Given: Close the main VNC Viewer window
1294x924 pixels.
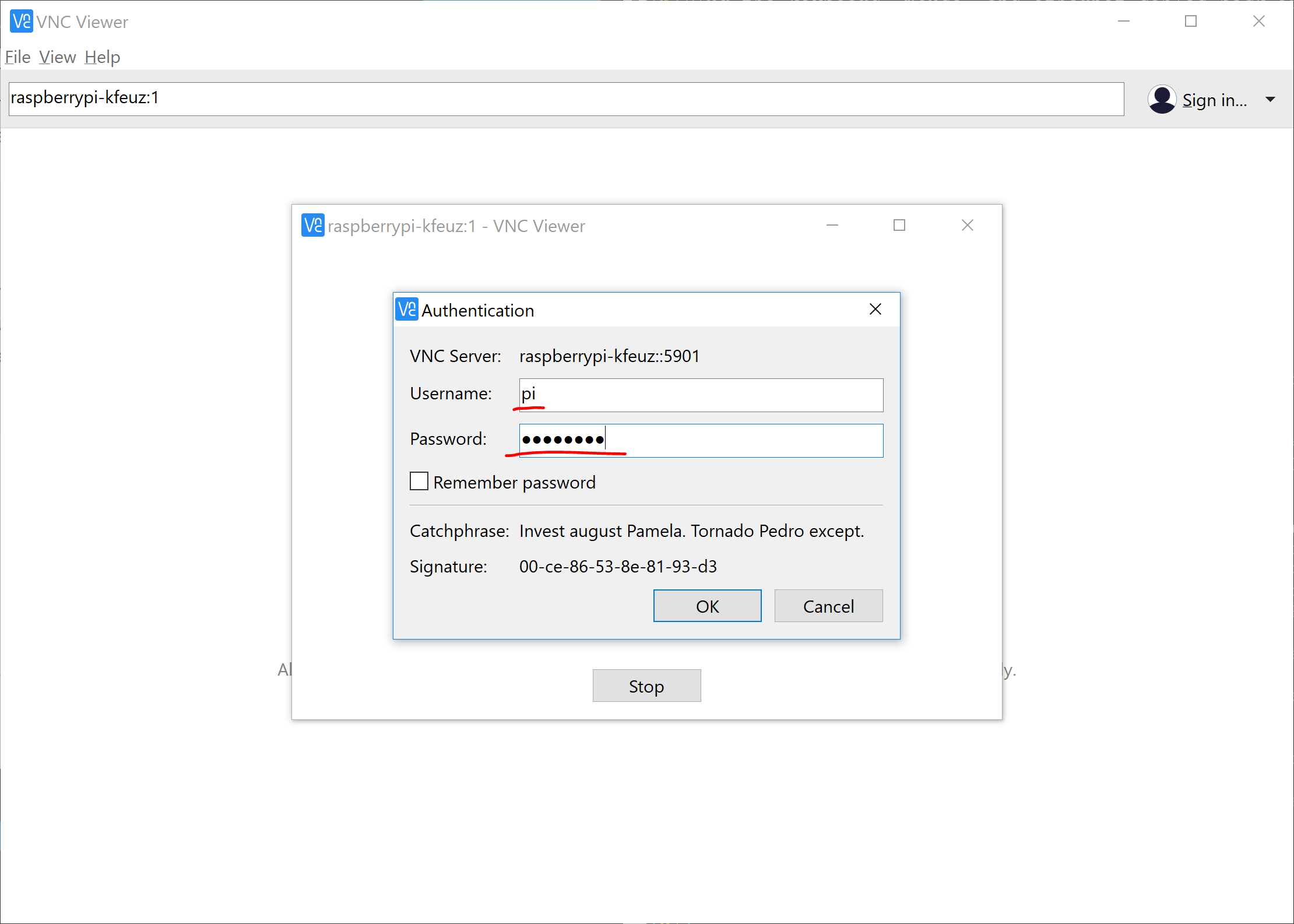Looking at the screenshot, I should click(1259, 22).
